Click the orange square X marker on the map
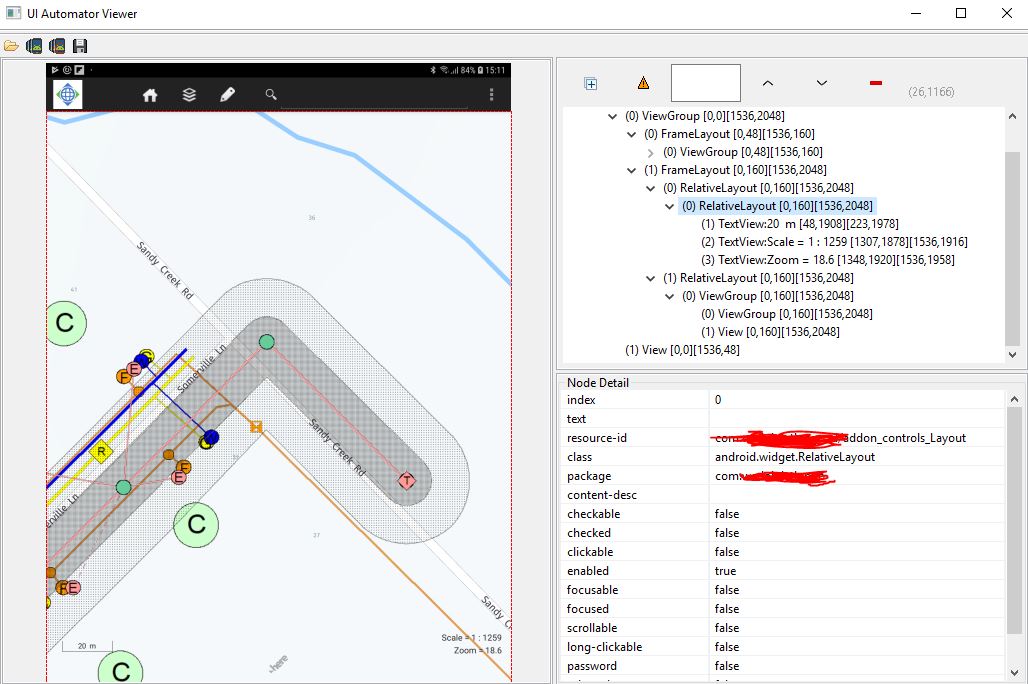Viewport: 1028px width, 684px height. pos(256,427)
